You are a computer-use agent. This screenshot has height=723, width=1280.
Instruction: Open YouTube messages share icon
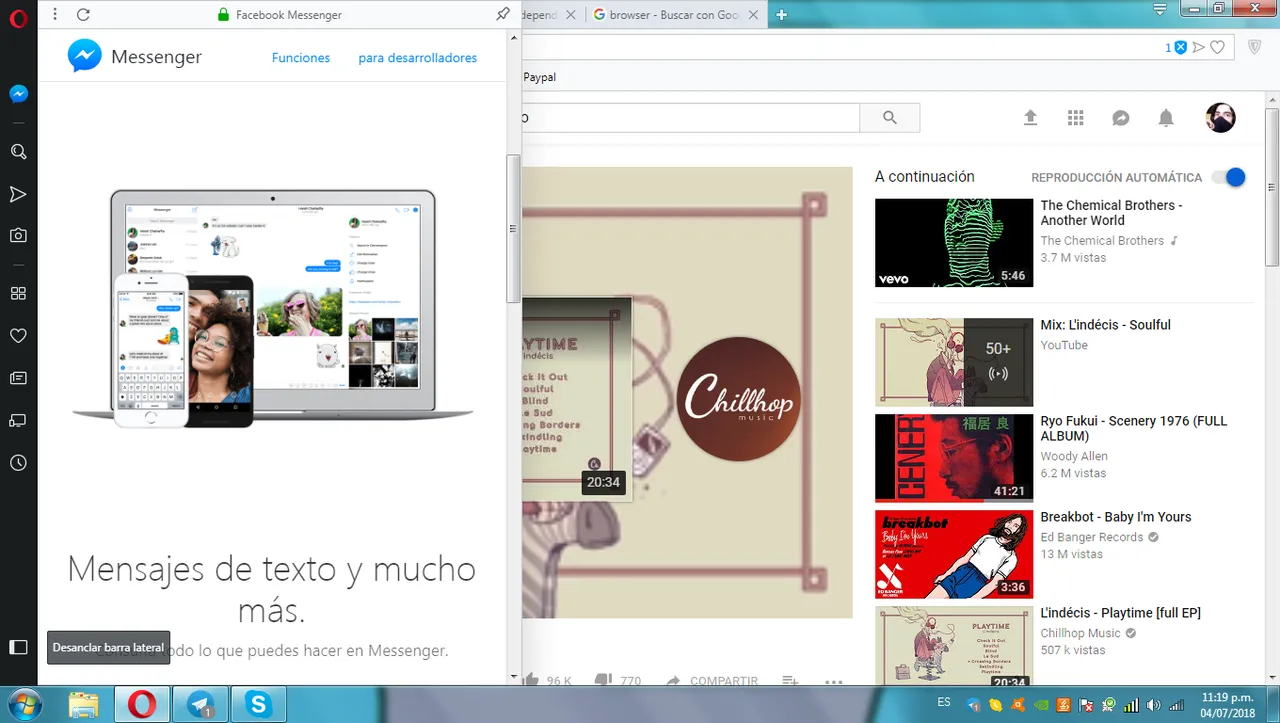point(1121,118)
